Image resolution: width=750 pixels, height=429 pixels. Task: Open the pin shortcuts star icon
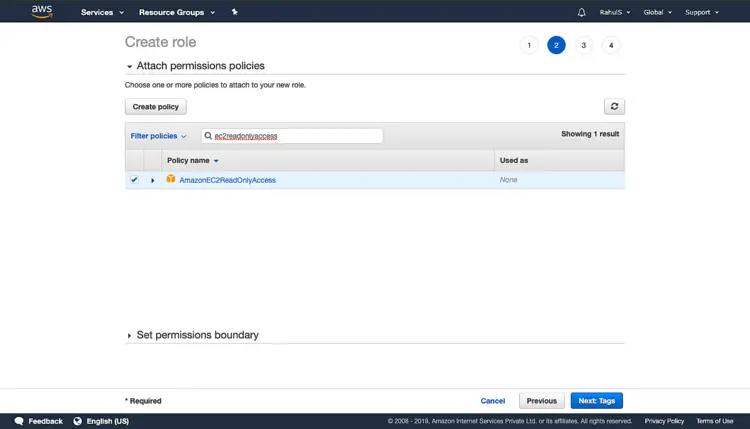coord(234,12)
